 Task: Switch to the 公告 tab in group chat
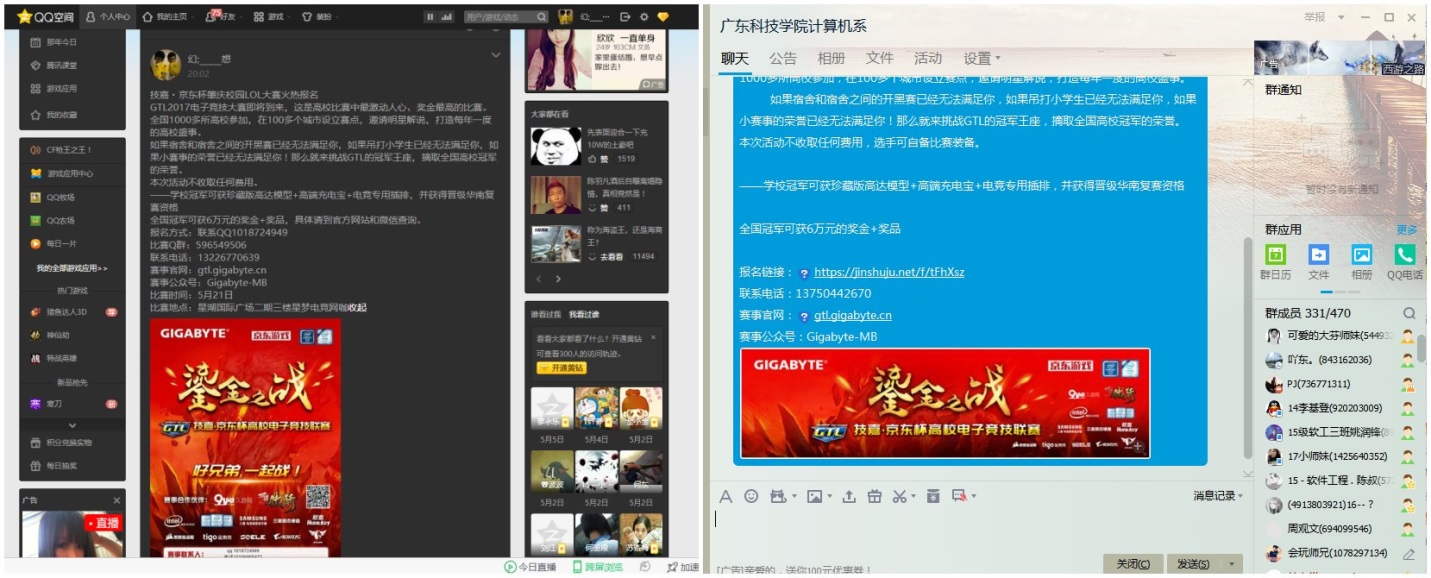click(783, 58)
